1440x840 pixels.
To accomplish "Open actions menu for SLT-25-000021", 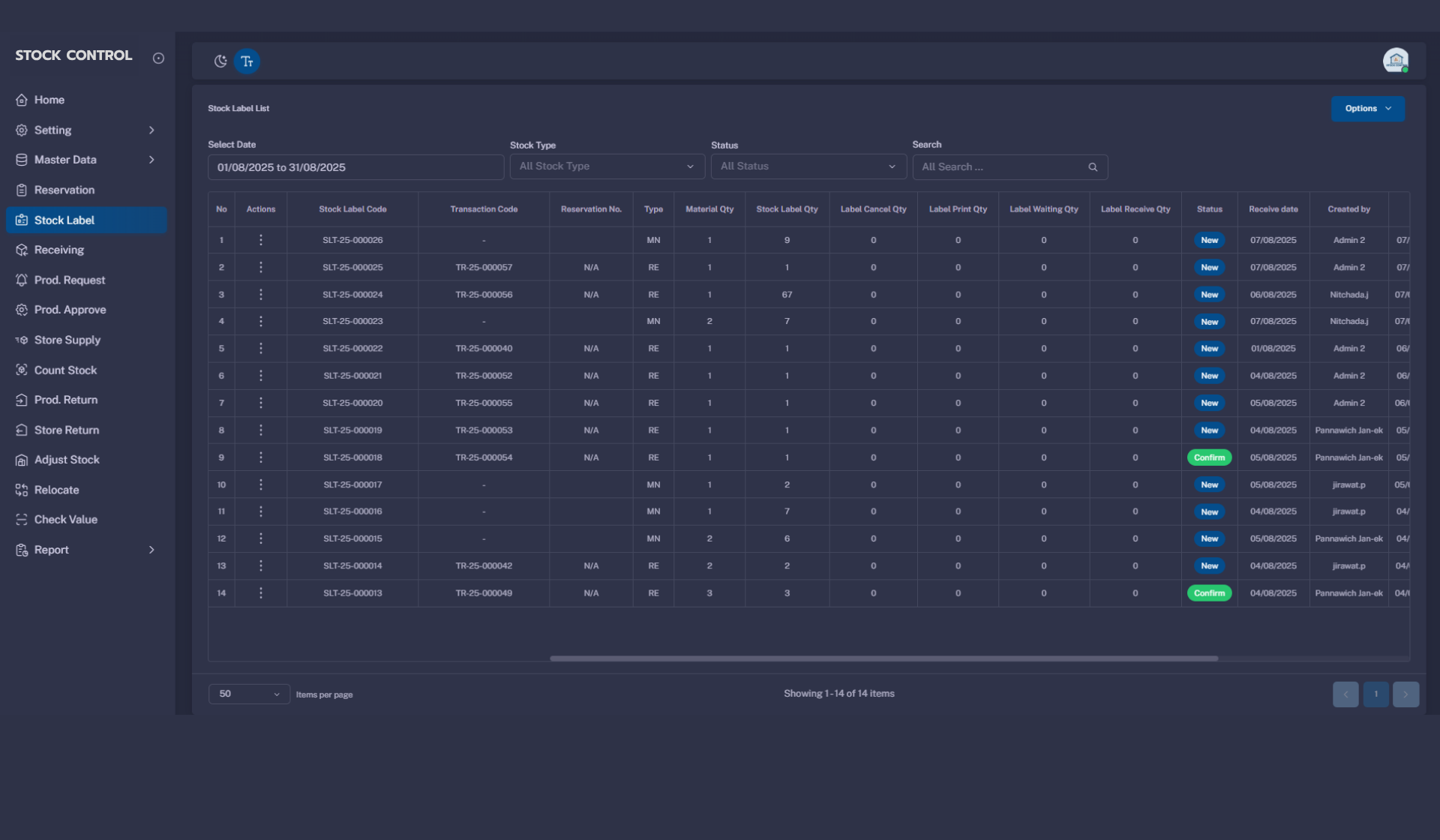I will pos(260,376).
